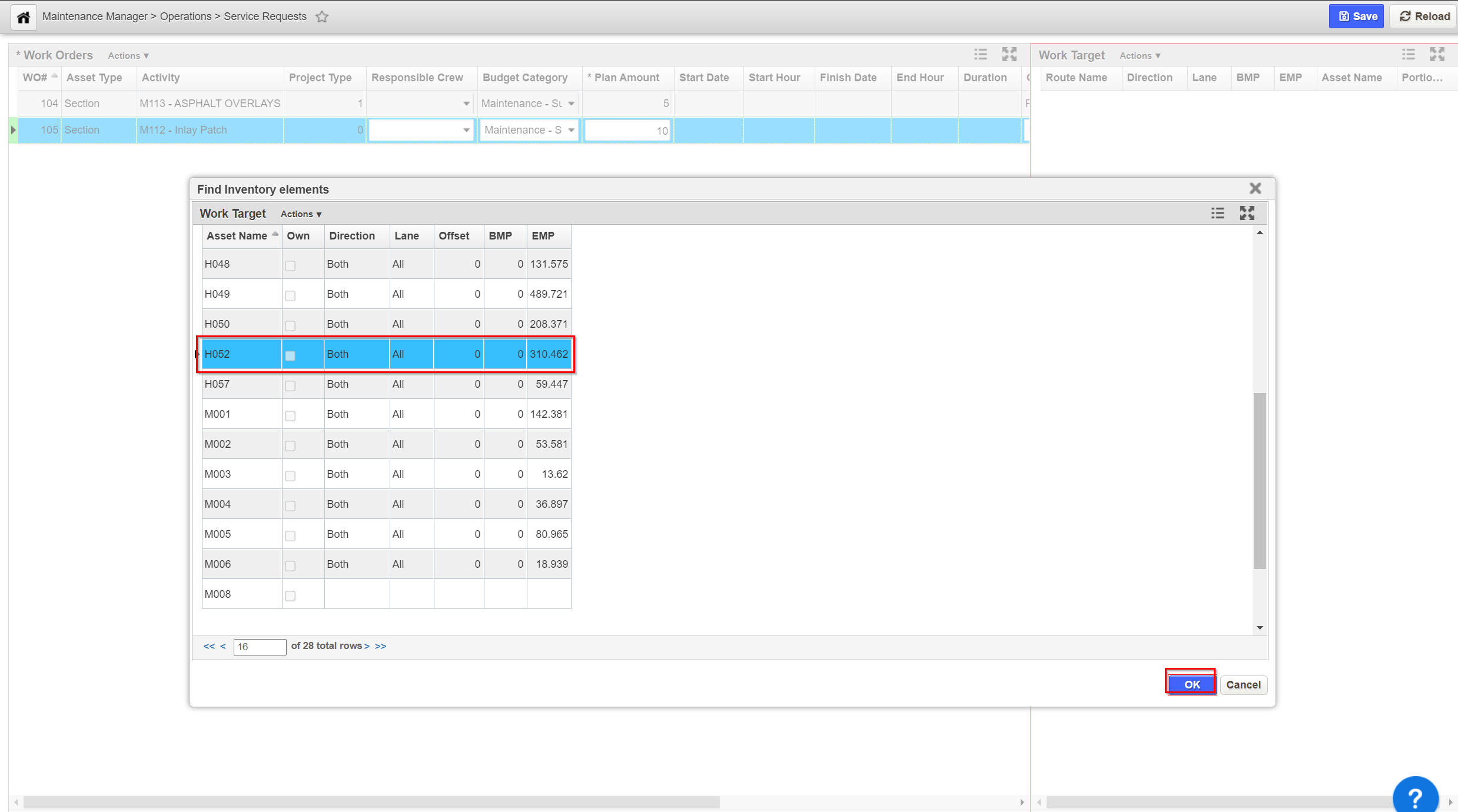Click the fullscreen icon of Work Orders panel
This screenshot has height=812, width=1458.
pos(1009,55)
